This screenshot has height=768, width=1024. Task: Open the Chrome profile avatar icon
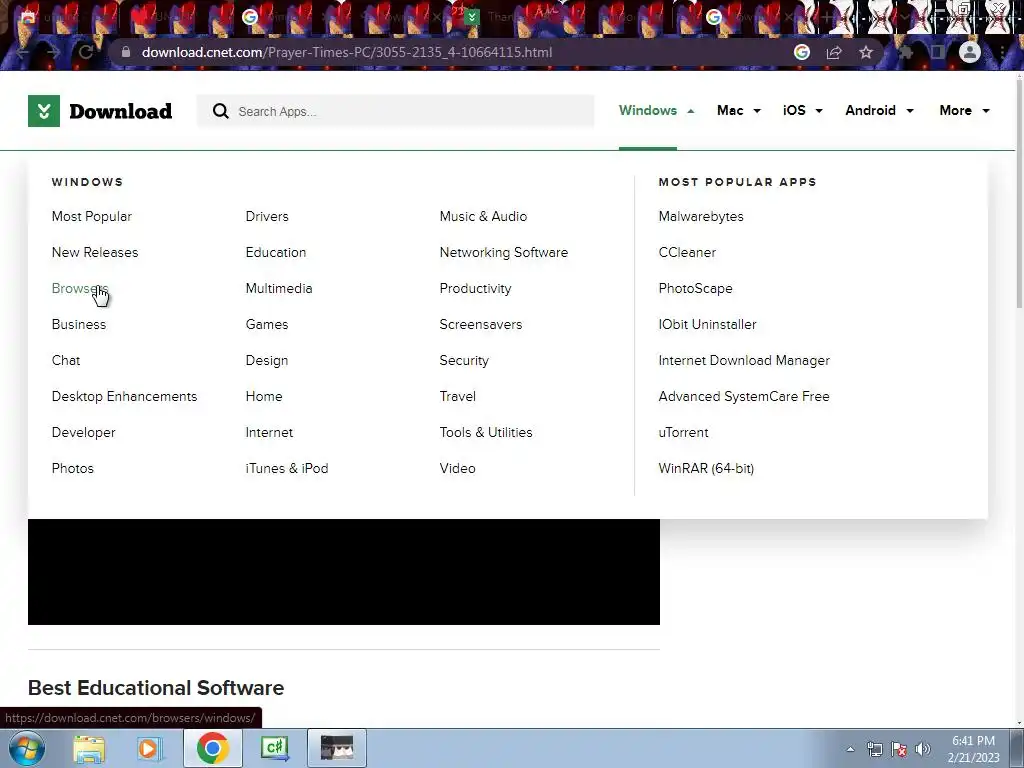click(x=970, y=52)
